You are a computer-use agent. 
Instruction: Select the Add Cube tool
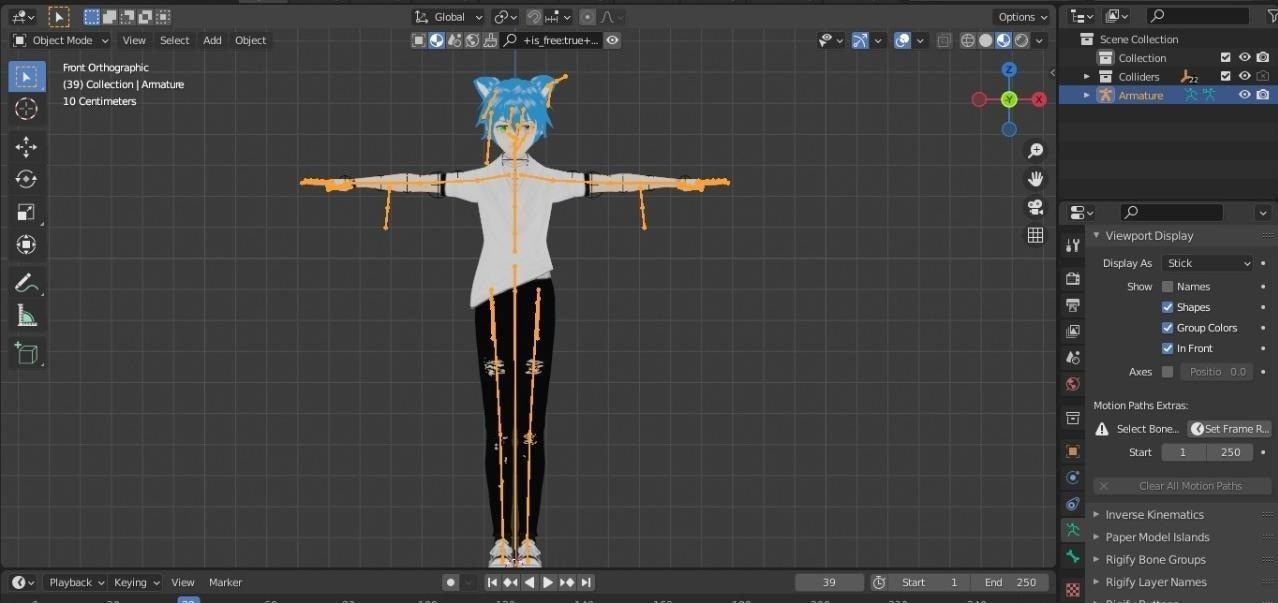27,353
